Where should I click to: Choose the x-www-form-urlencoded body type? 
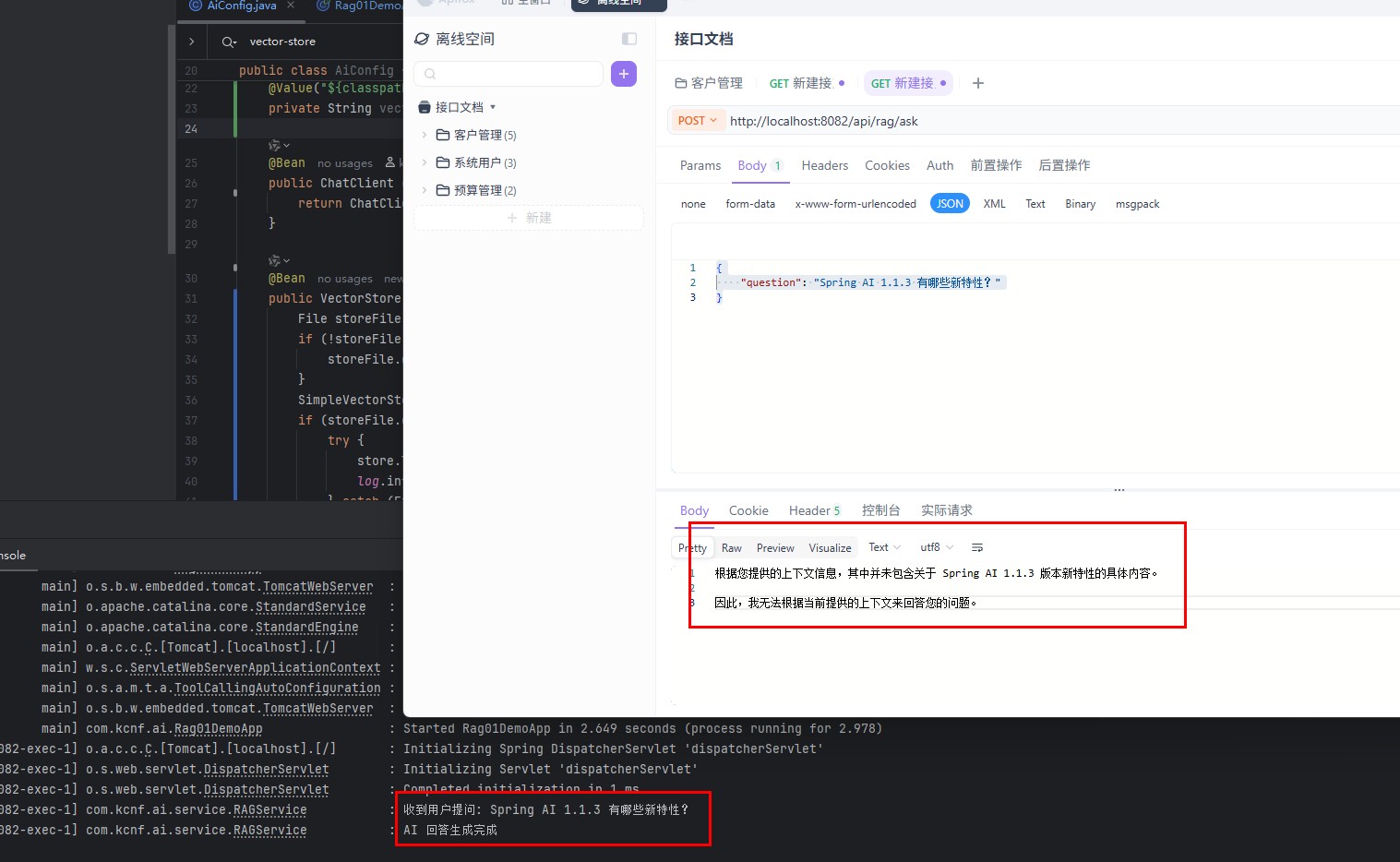click(855, 204)
